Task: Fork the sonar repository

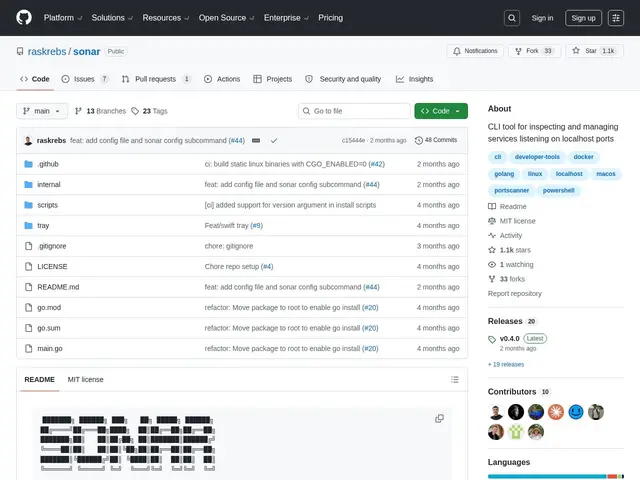Action: (x=535, y=51)
